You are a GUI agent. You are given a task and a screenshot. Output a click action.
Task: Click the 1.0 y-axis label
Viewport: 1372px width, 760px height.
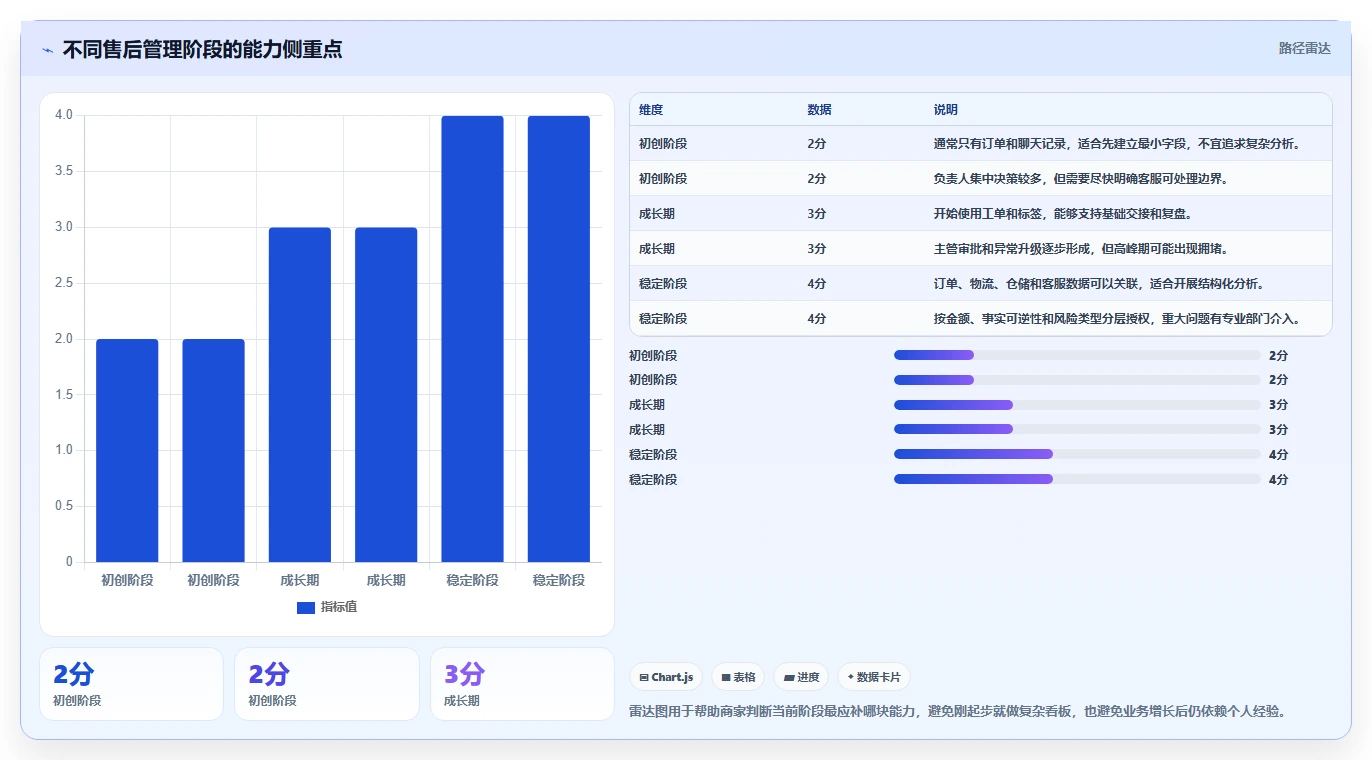(64, 450)
